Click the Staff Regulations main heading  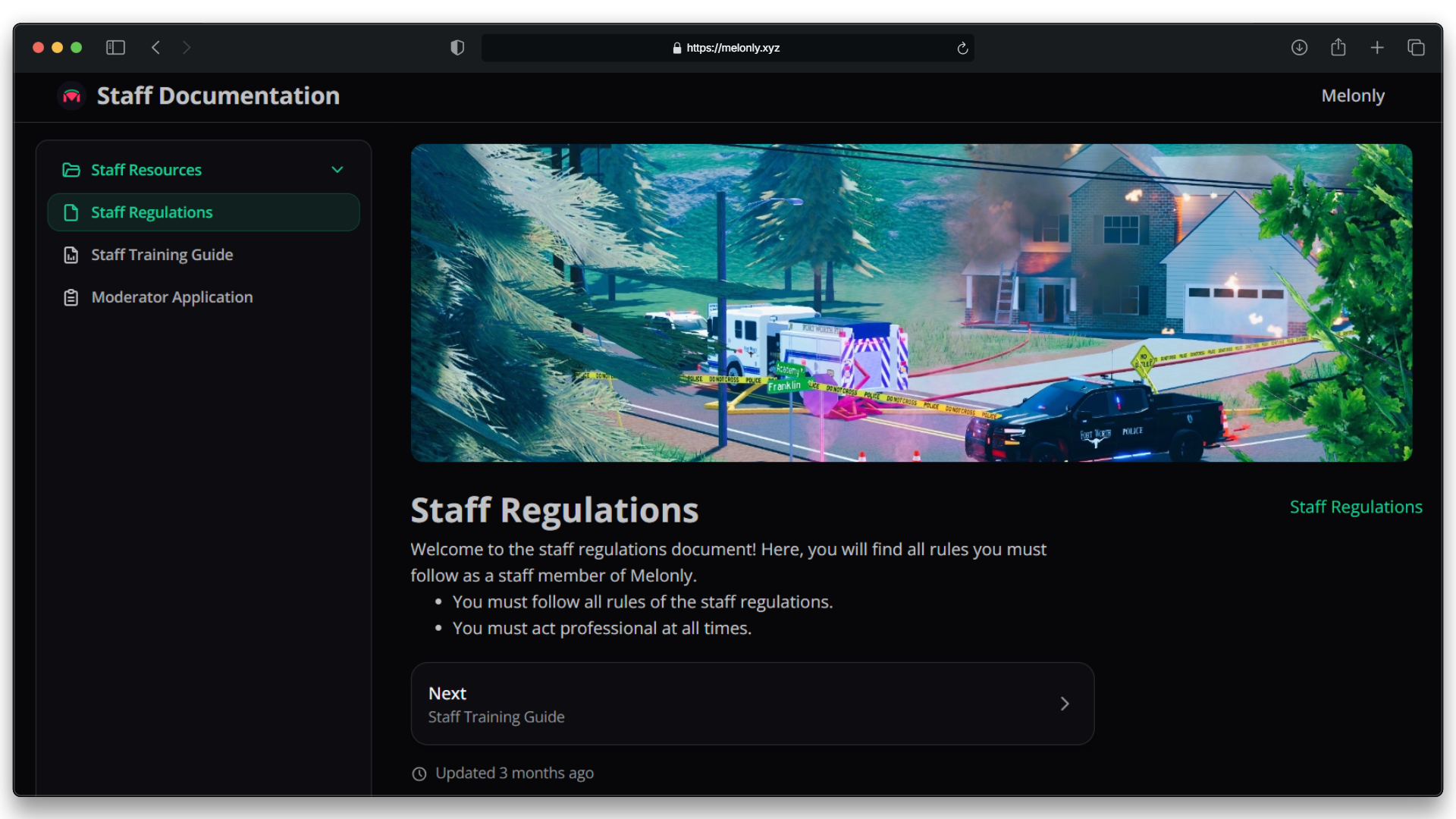(554, 510)
